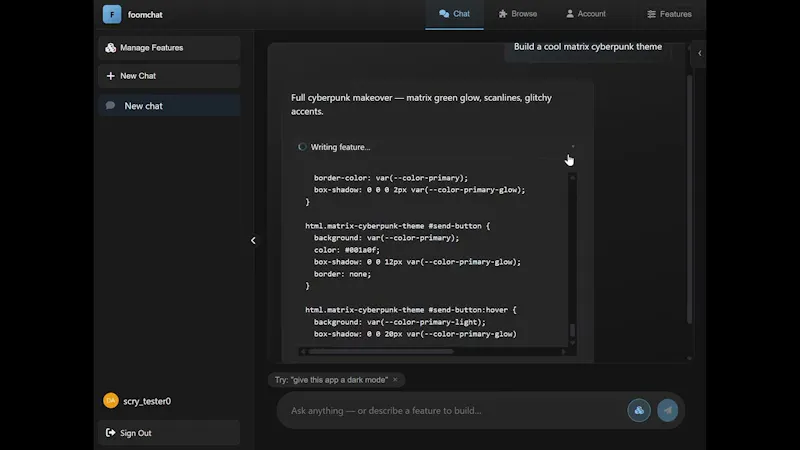Click the scry_tester0 username
The height and width of the screenshot is (450, 800).
click(x=147, y=401)
